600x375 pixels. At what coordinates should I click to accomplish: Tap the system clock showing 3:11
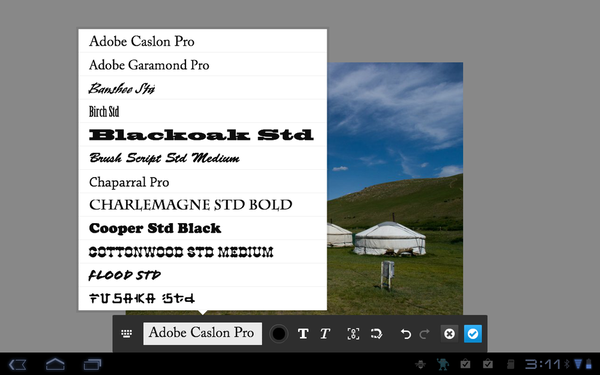pyautogui.click(x=542, y=364)
